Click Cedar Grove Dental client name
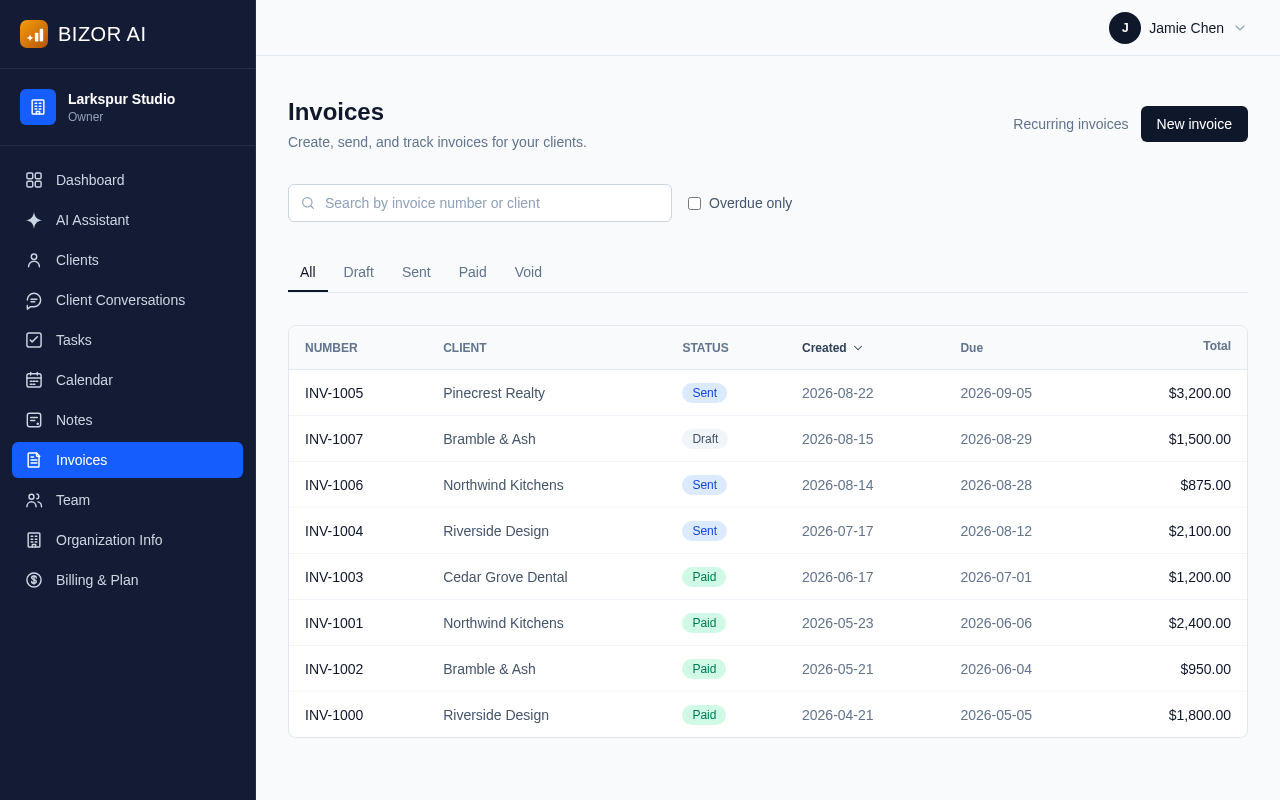 click(505, 577)
